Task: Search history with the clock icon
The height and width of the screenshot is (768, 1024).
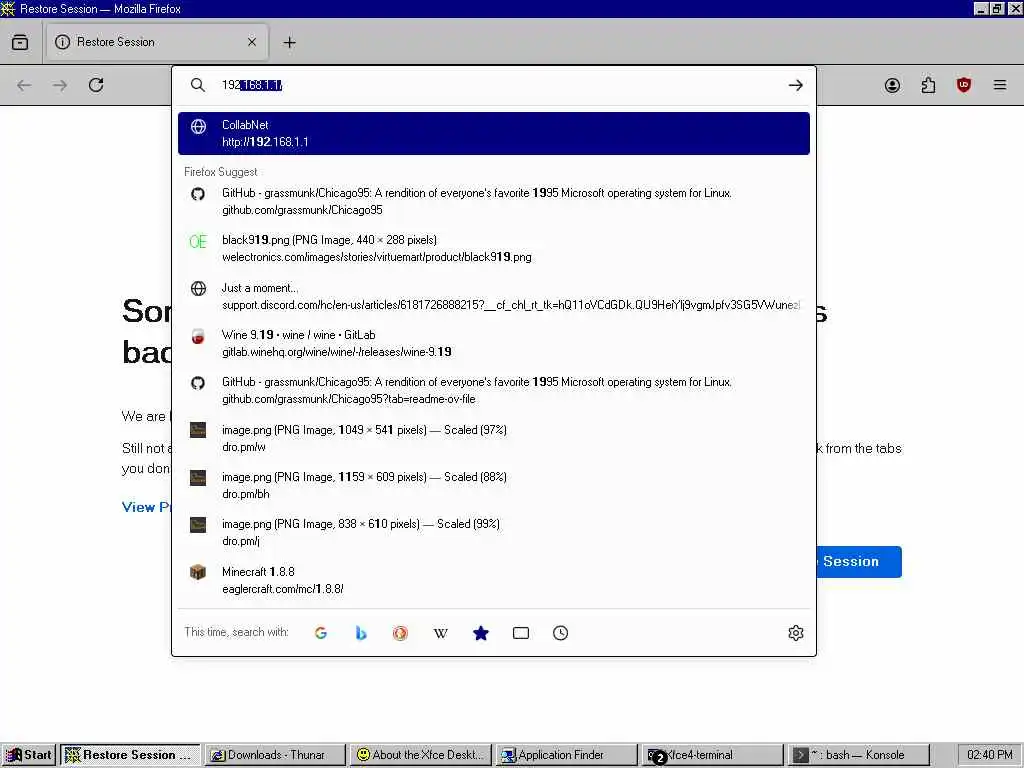Action: (560, 633)
